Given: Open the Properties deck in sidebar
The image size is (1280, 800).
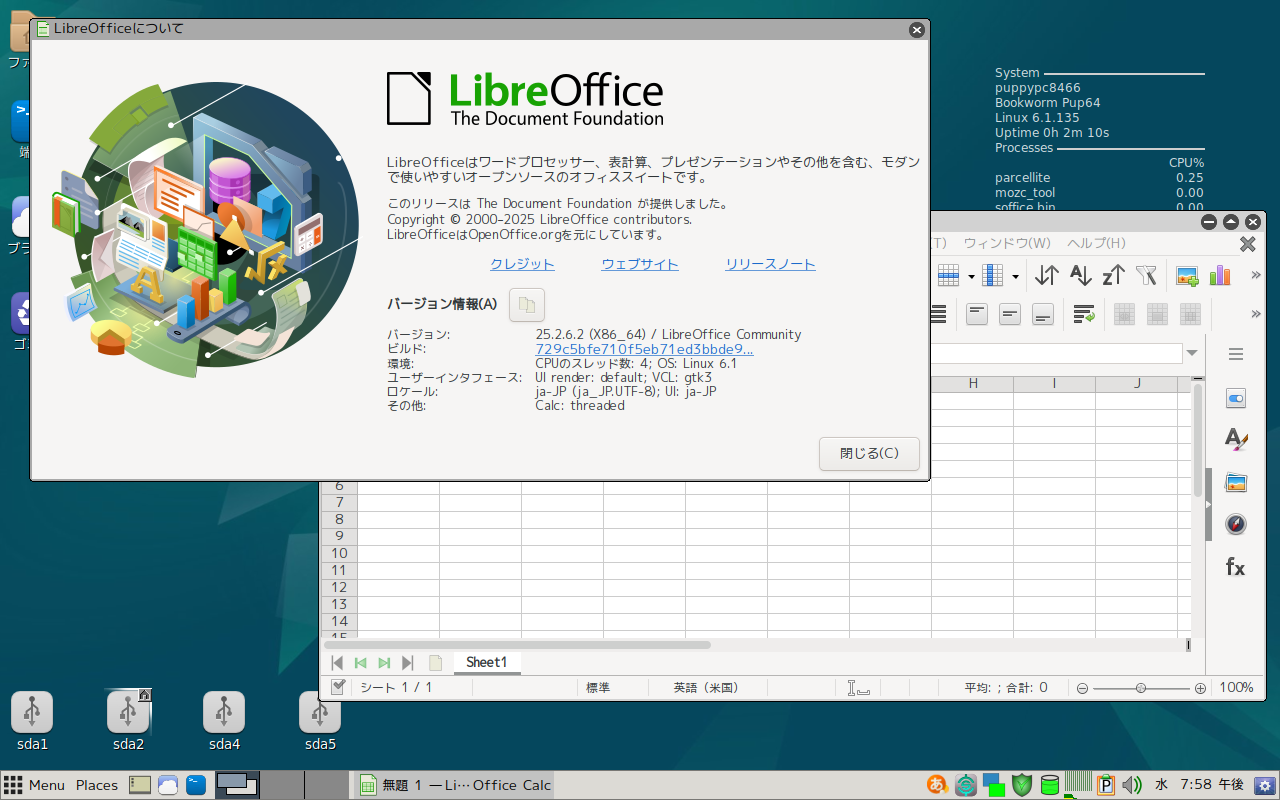Looking at the screenshot, I should click(1236, 399).
